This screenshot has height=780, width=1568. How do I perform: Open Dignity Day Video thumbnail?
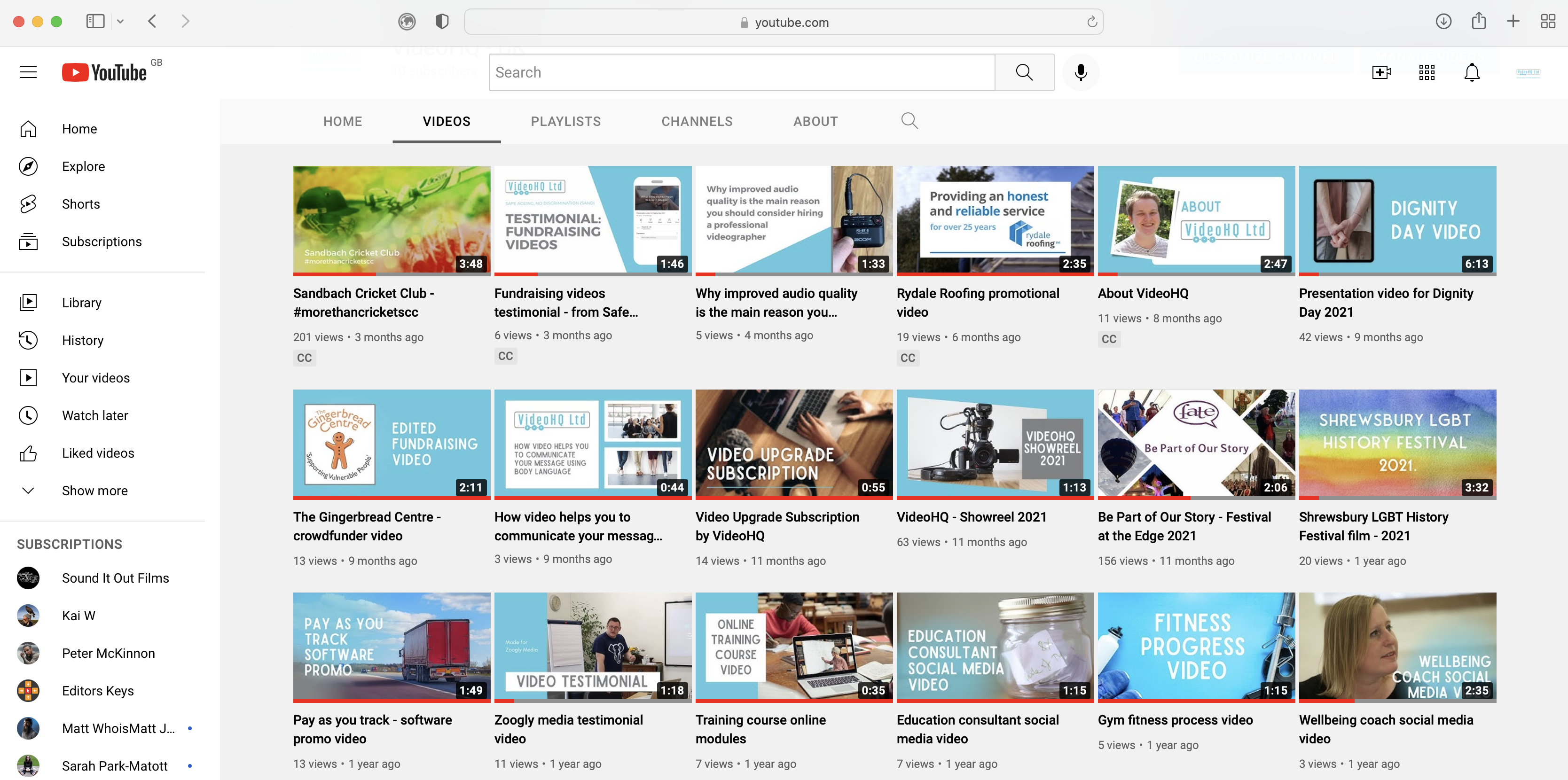pyautogui.click(x=1397, y=221)
